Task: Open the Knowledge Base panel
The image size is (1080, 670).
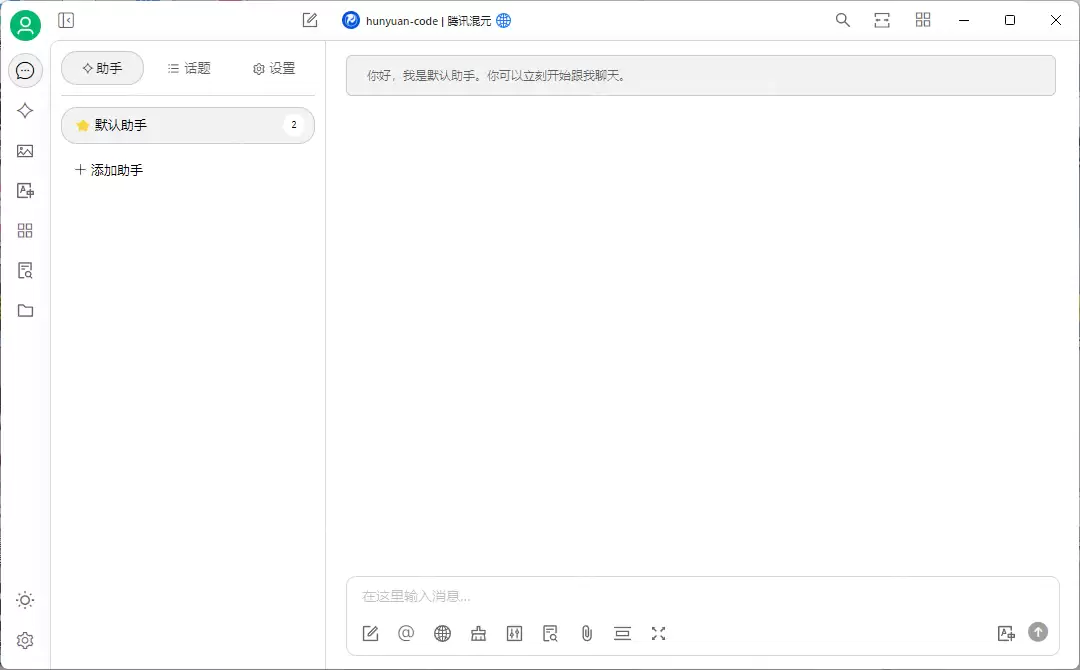Action: coord(25,270)
